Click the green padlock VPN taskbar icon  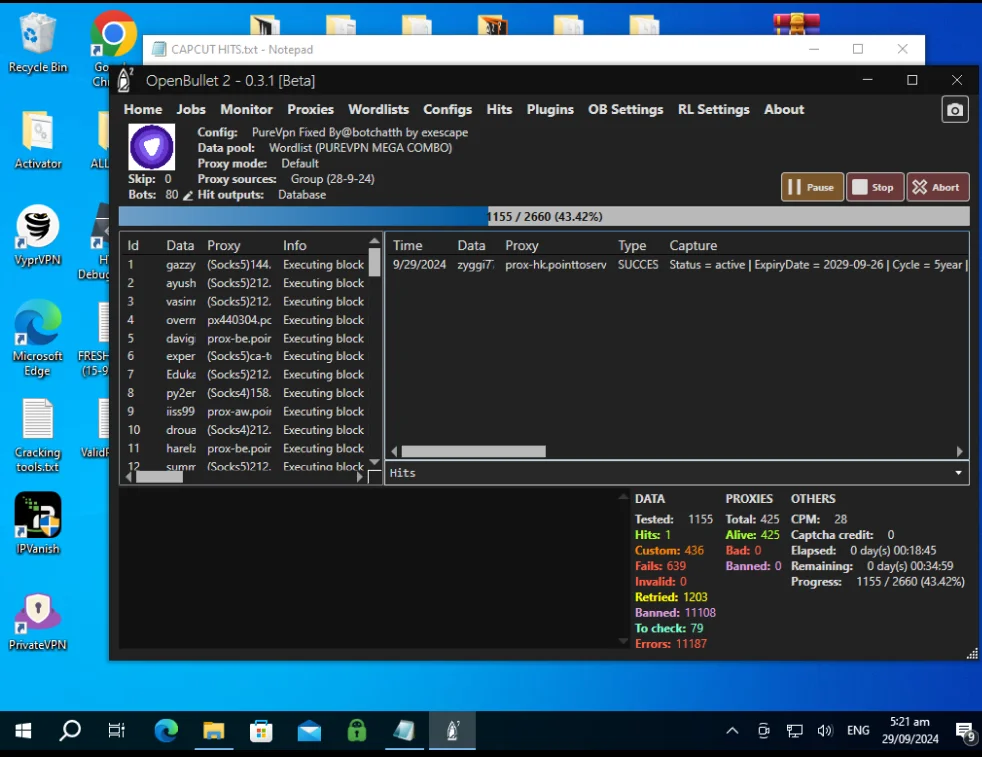tap(356, 731)
